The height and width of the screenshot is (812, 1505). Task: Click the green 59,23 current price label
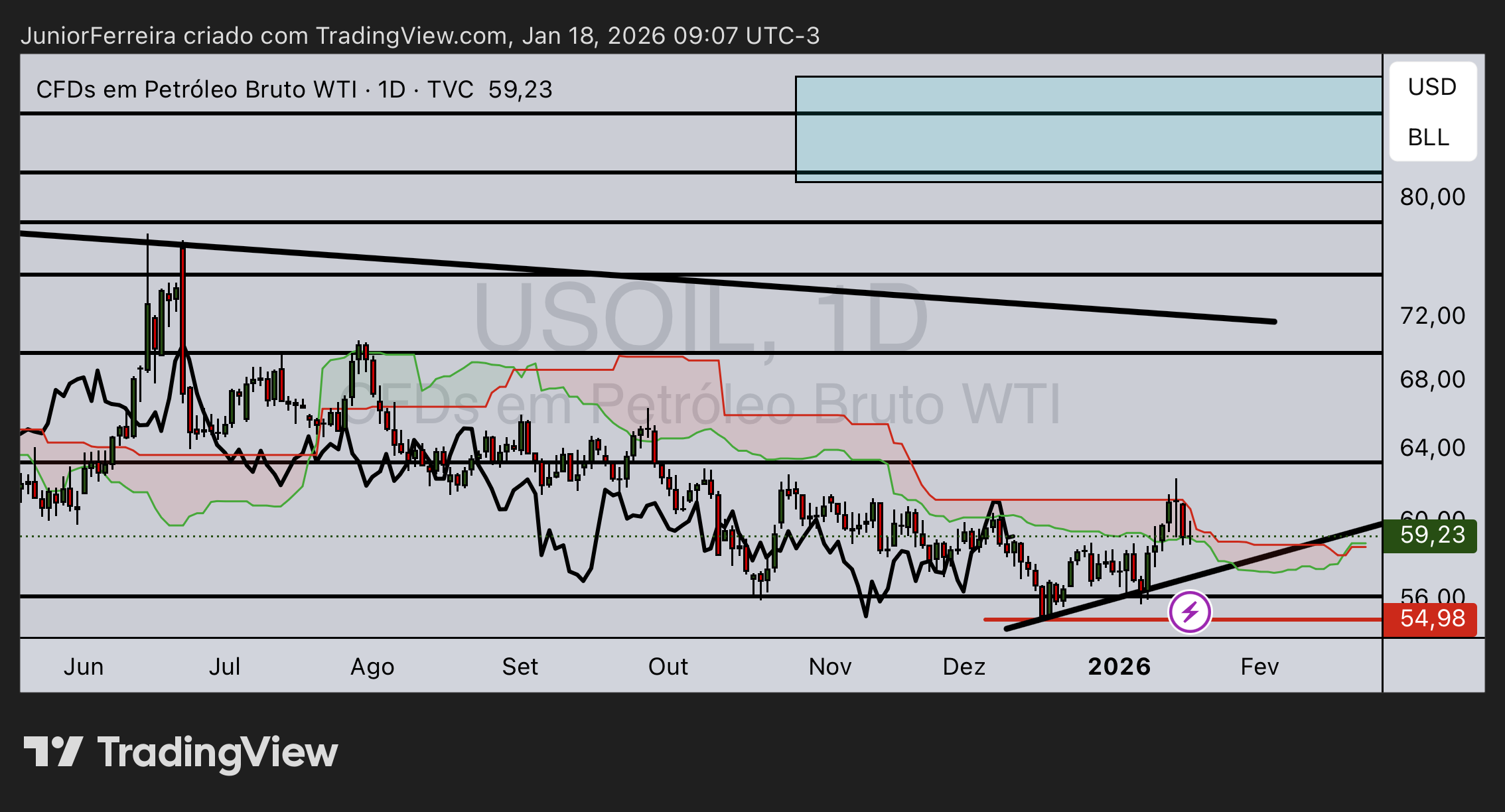point(1430,535)
